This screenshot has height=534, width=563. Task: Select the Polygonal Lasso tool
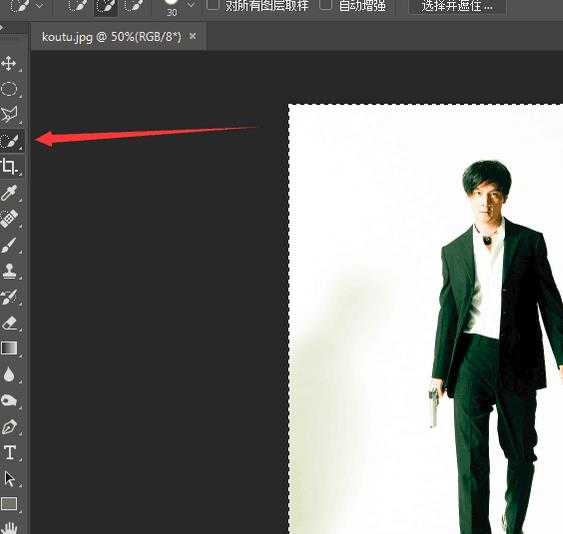tap(9, 115)
